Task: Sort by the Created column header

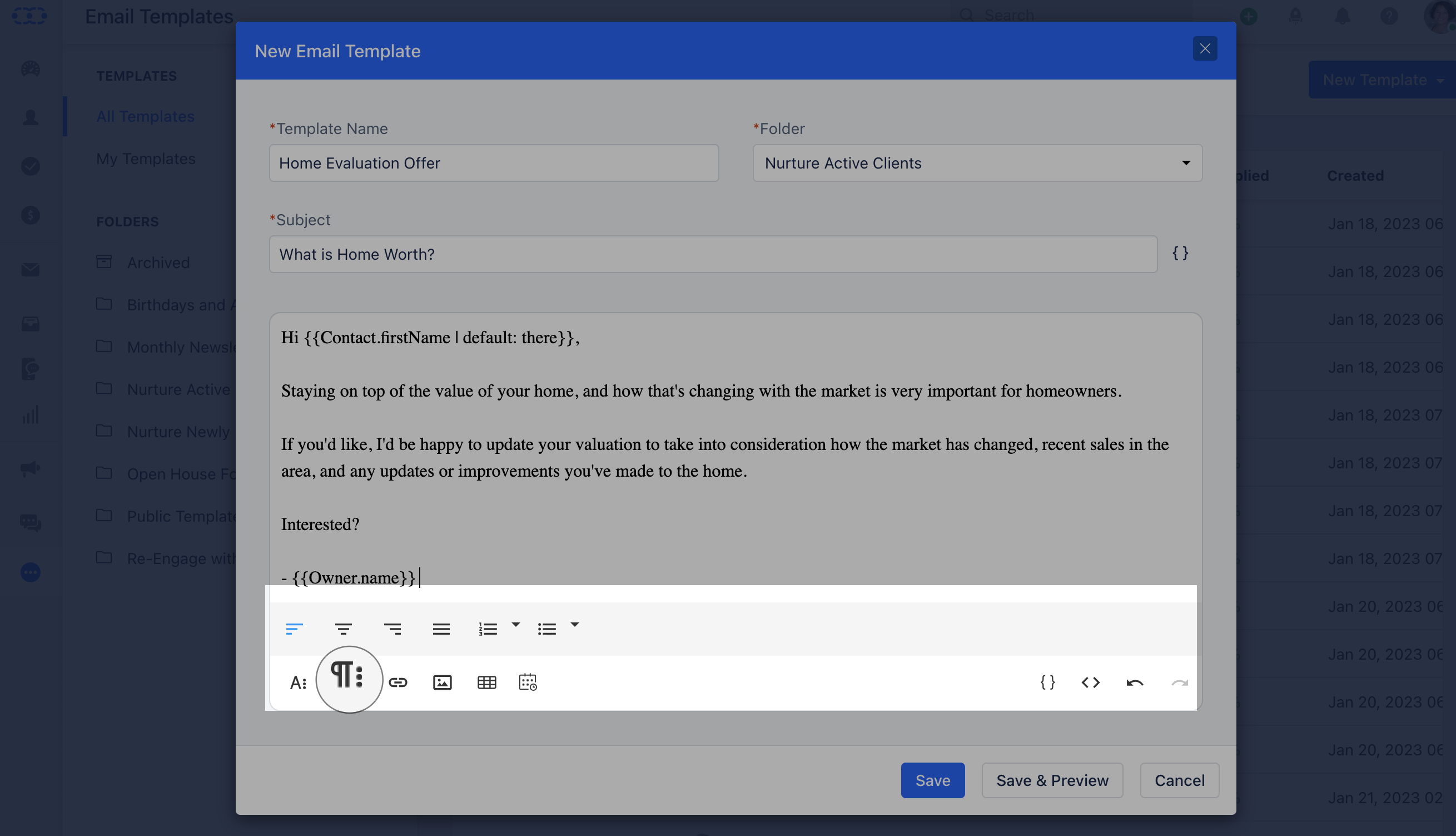Action: coord(1355,176)
